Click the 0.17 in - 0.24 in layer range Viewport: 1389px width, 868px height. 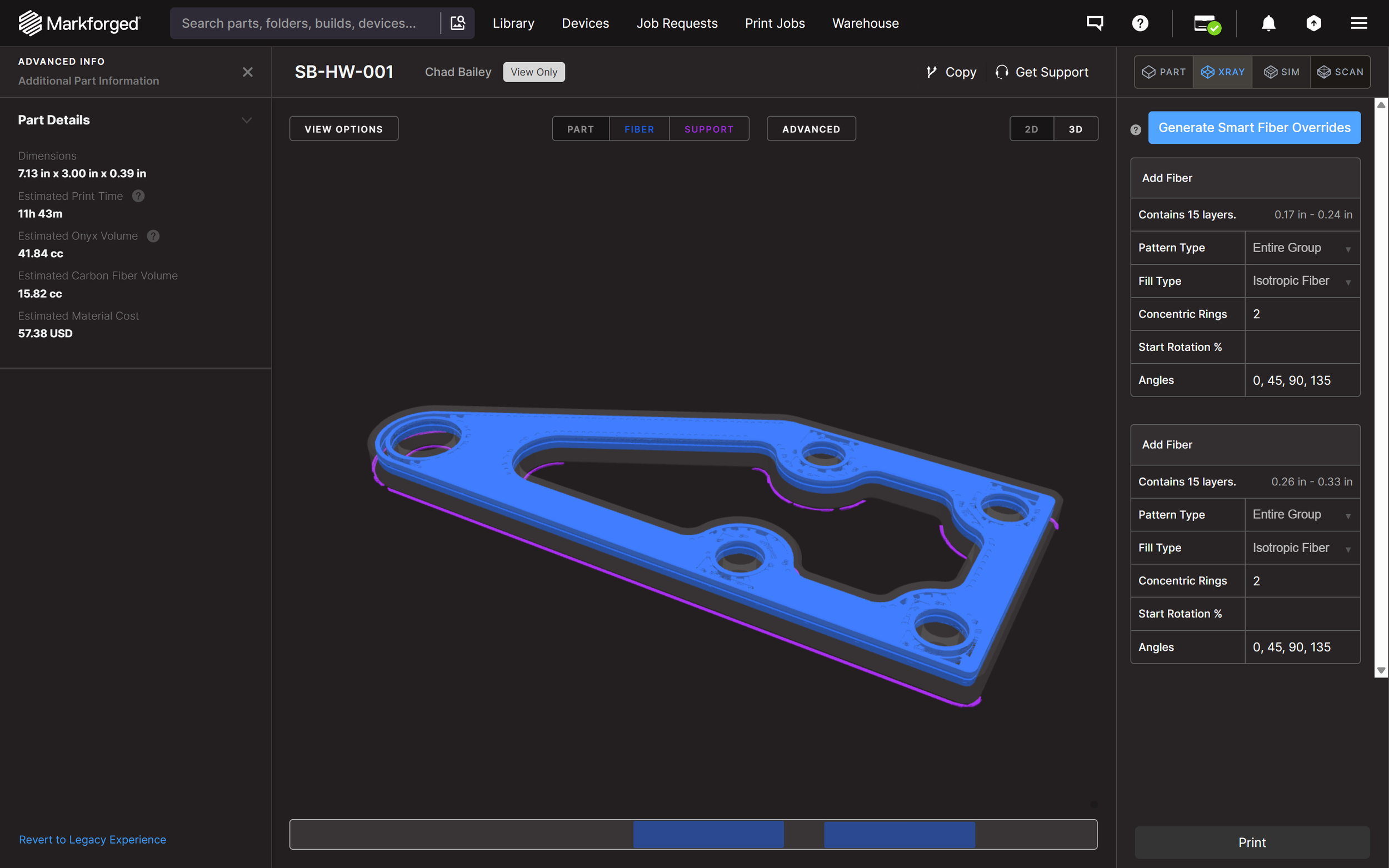point(1313,215)
